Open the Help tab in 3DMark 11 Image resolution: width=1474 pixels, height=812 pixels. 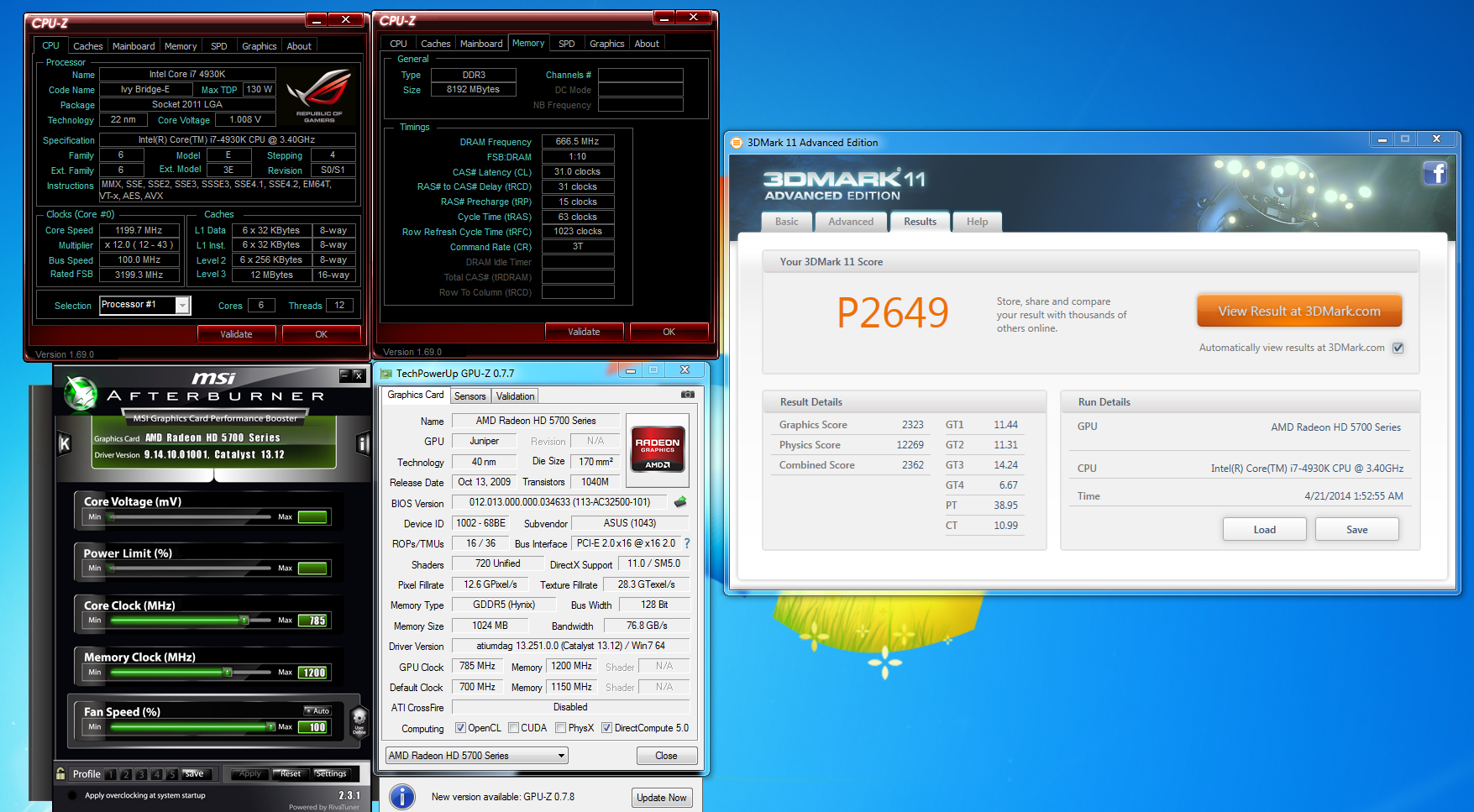pyautogui.click(x=977, y=222)
